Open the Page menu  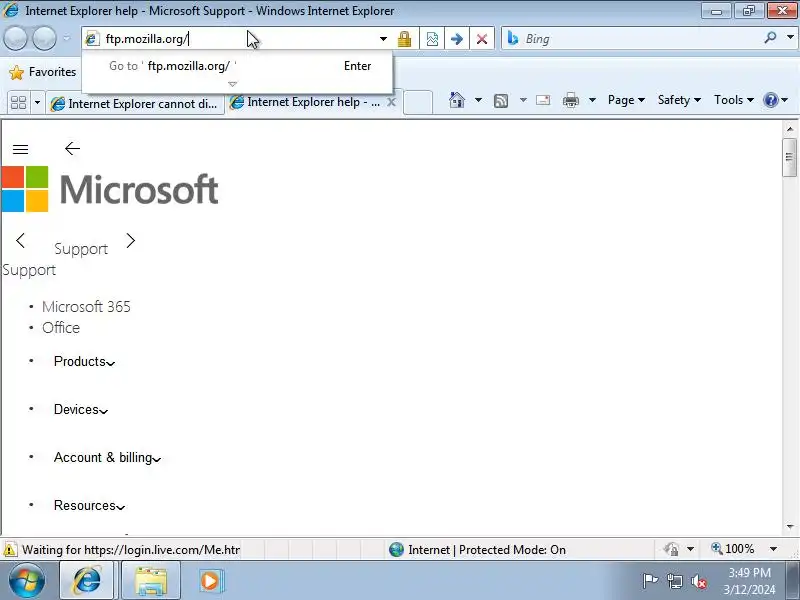click(626, 100)
